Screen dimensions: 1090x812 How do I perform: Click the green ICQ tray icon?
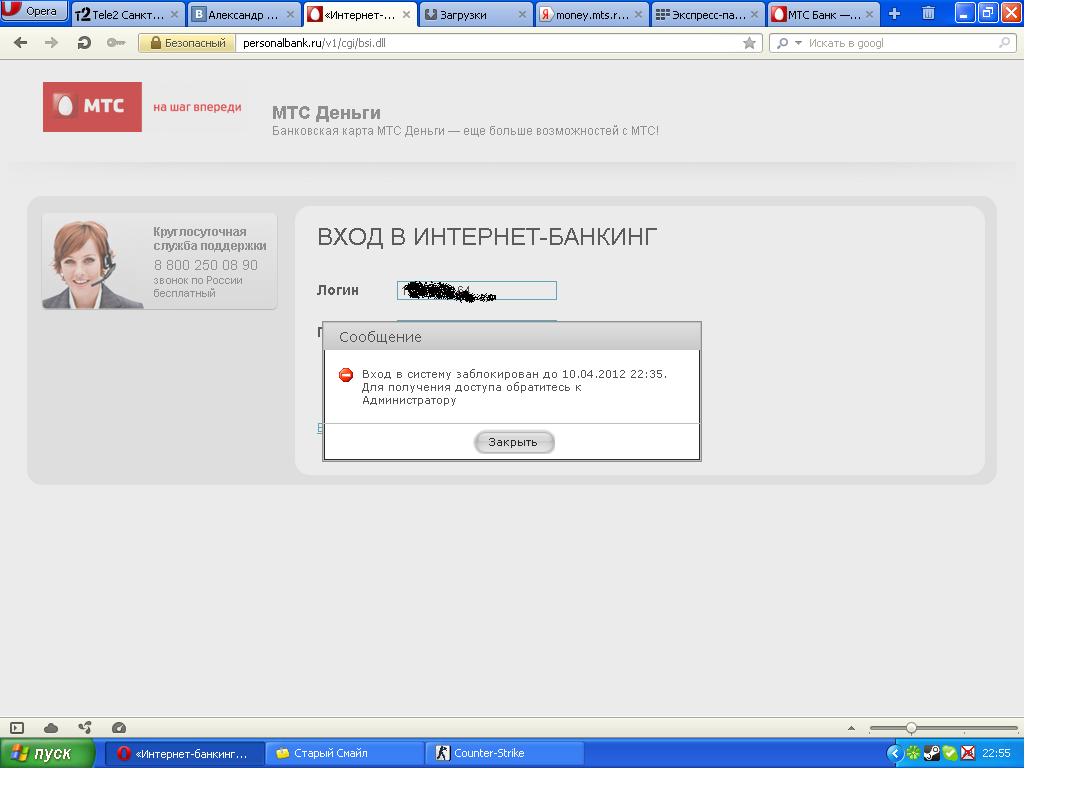point(913,753)
